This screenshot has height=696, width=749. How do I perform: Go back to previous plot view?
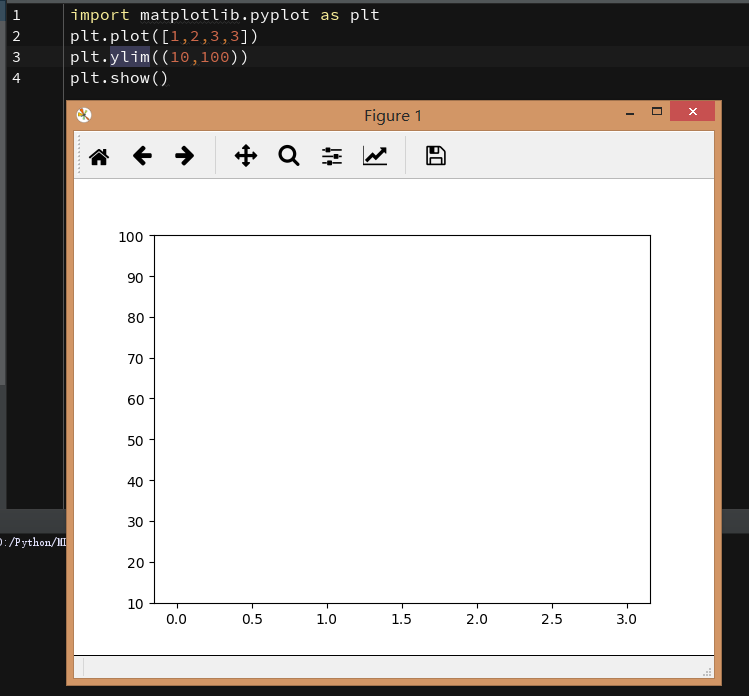click(142, 156)
